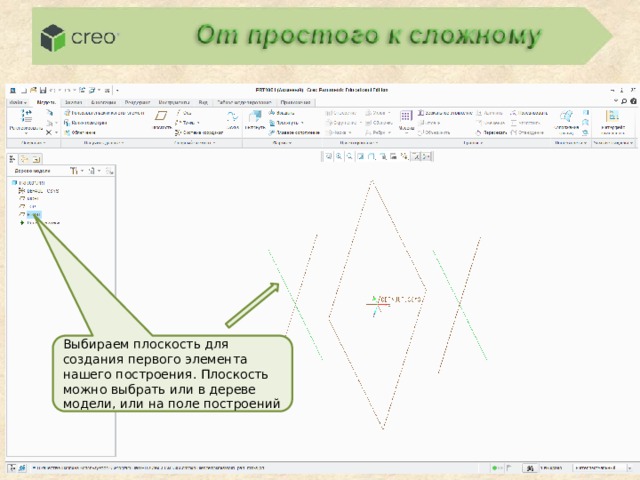Viewport: 640px width, 480px height.
Task: Expand the Editing (Правка) group dropdown
Action: (x=473, y=143)
